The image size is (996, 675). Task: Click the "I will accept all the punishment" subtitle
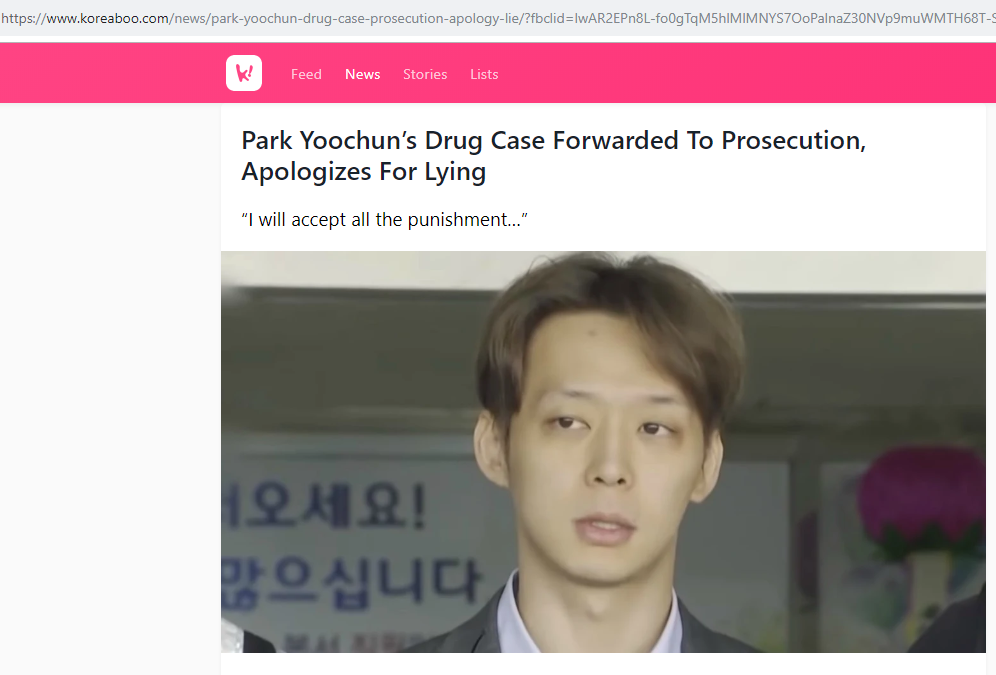384,220
